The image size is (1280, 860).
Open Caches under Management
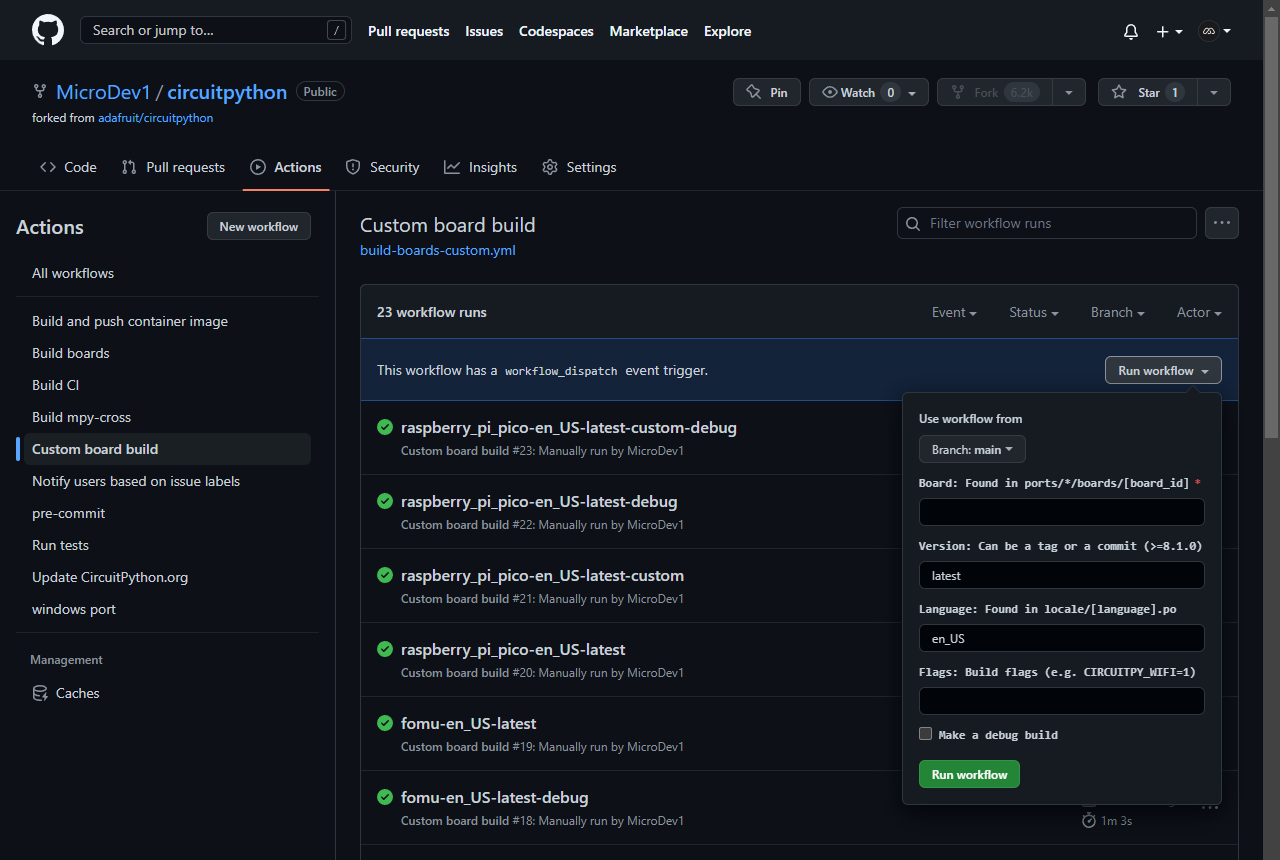66,693
